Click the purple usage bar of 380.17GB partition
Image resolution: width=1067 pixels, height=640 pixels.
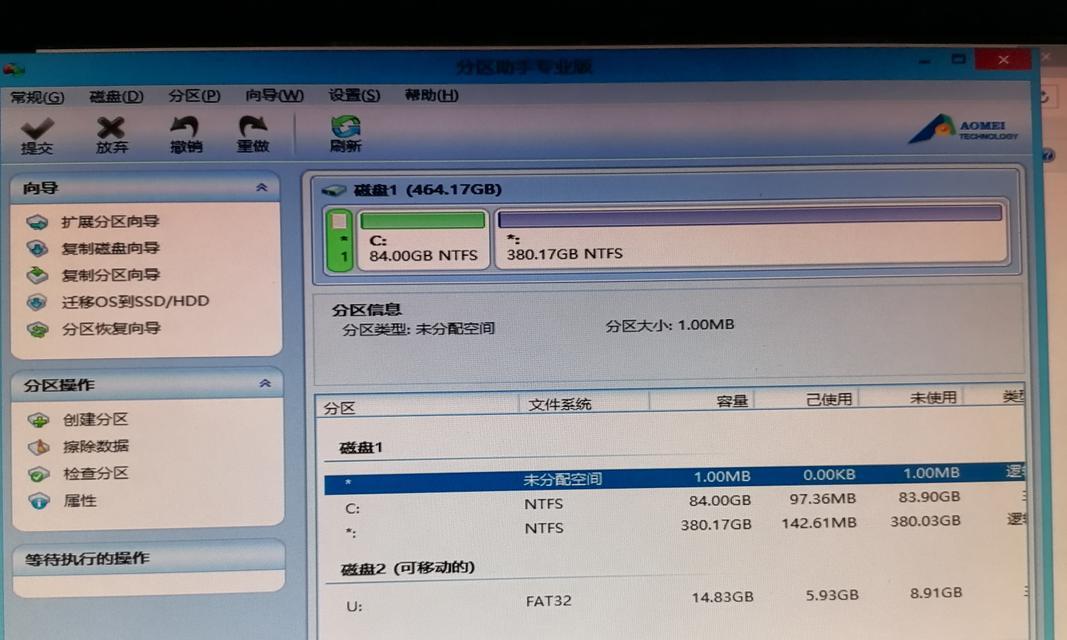(x=750, y=216)
